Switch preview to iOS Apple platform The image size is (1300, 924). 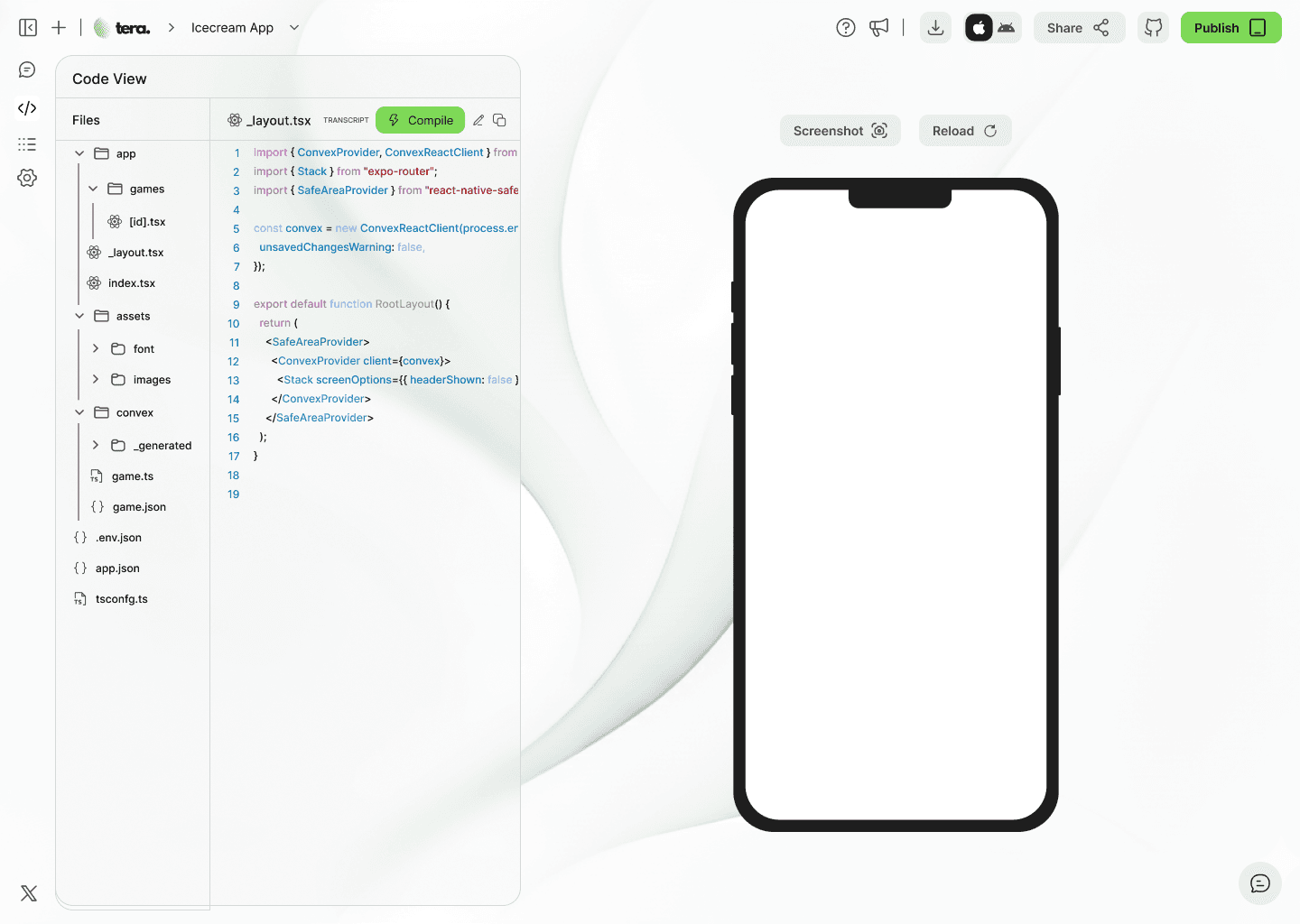979,28
